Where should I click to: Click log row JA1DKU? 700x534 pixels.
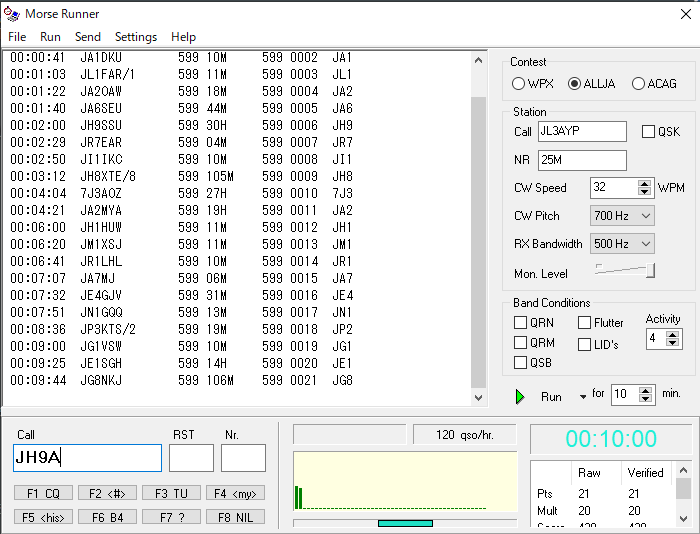point(237,57)
